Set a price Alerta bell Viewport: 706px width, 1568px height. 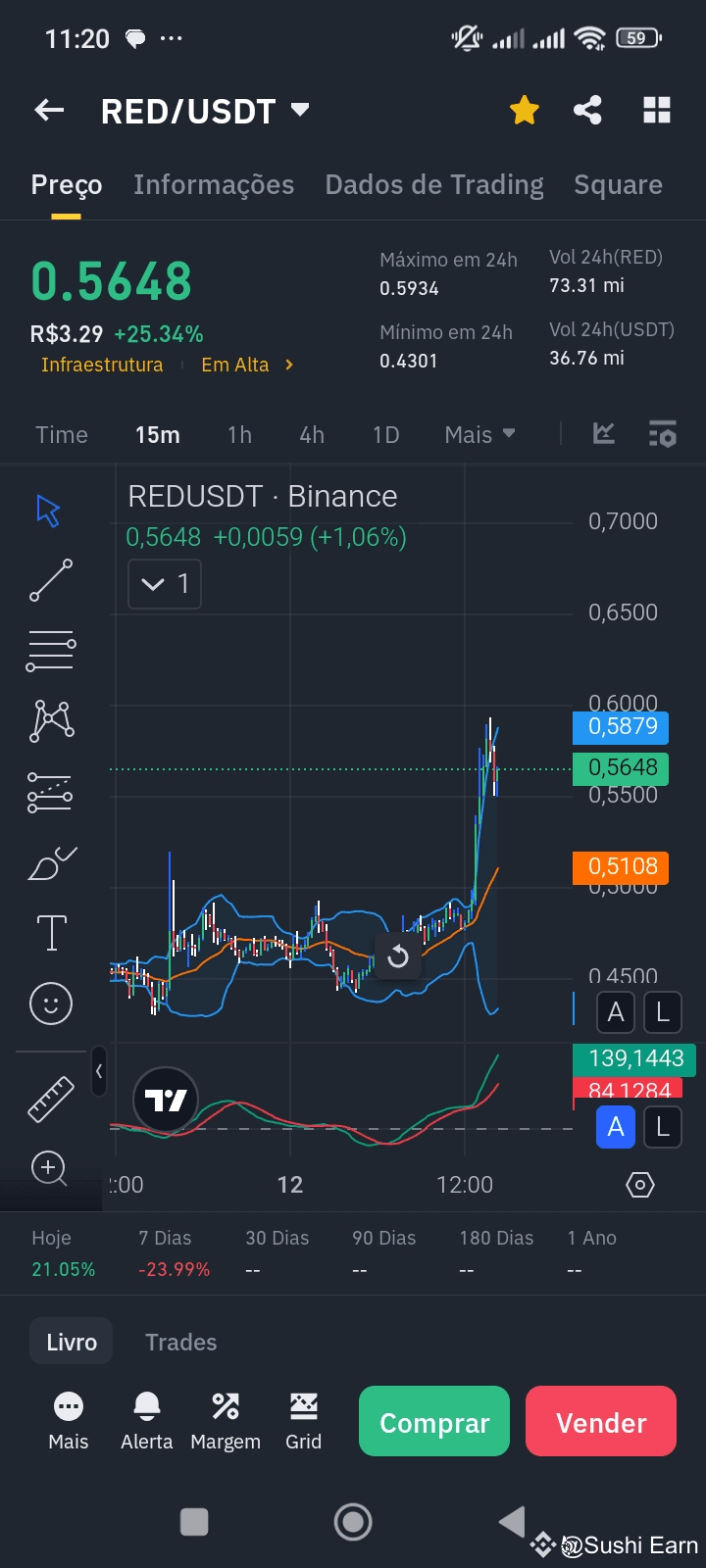[x=147, y=1421]
